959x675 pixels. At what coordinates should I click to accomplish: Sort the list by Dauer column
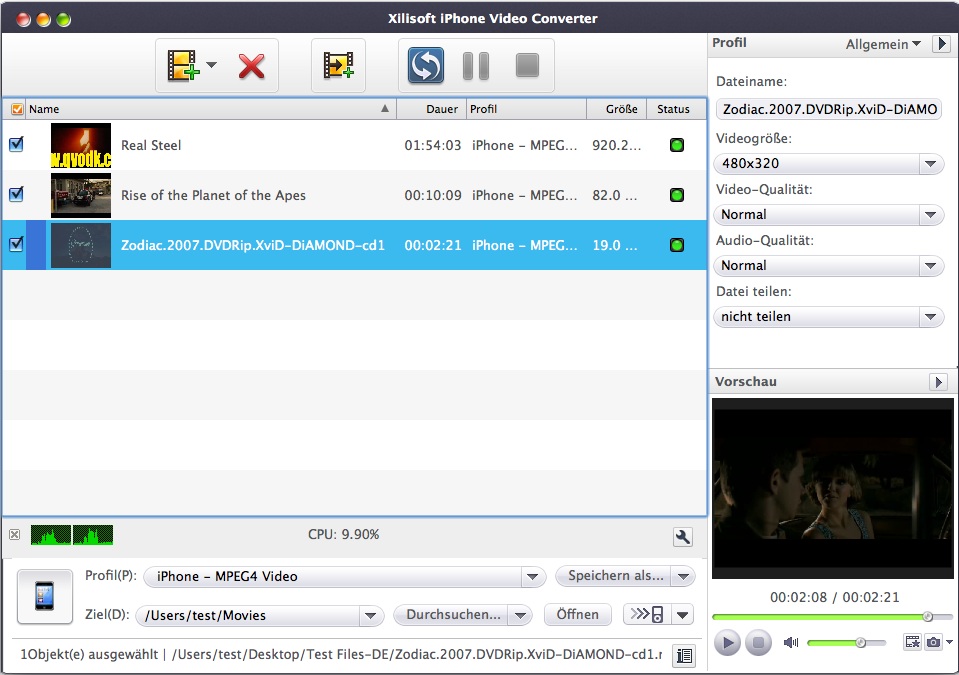point(431,109)
